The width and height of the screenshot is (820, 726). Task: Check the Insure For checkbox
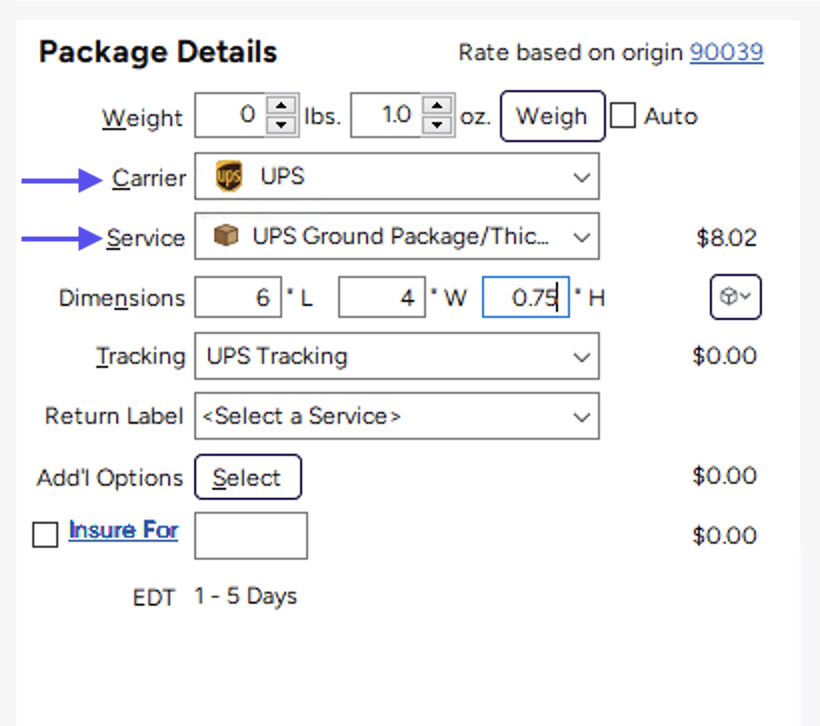click(45, 535)
